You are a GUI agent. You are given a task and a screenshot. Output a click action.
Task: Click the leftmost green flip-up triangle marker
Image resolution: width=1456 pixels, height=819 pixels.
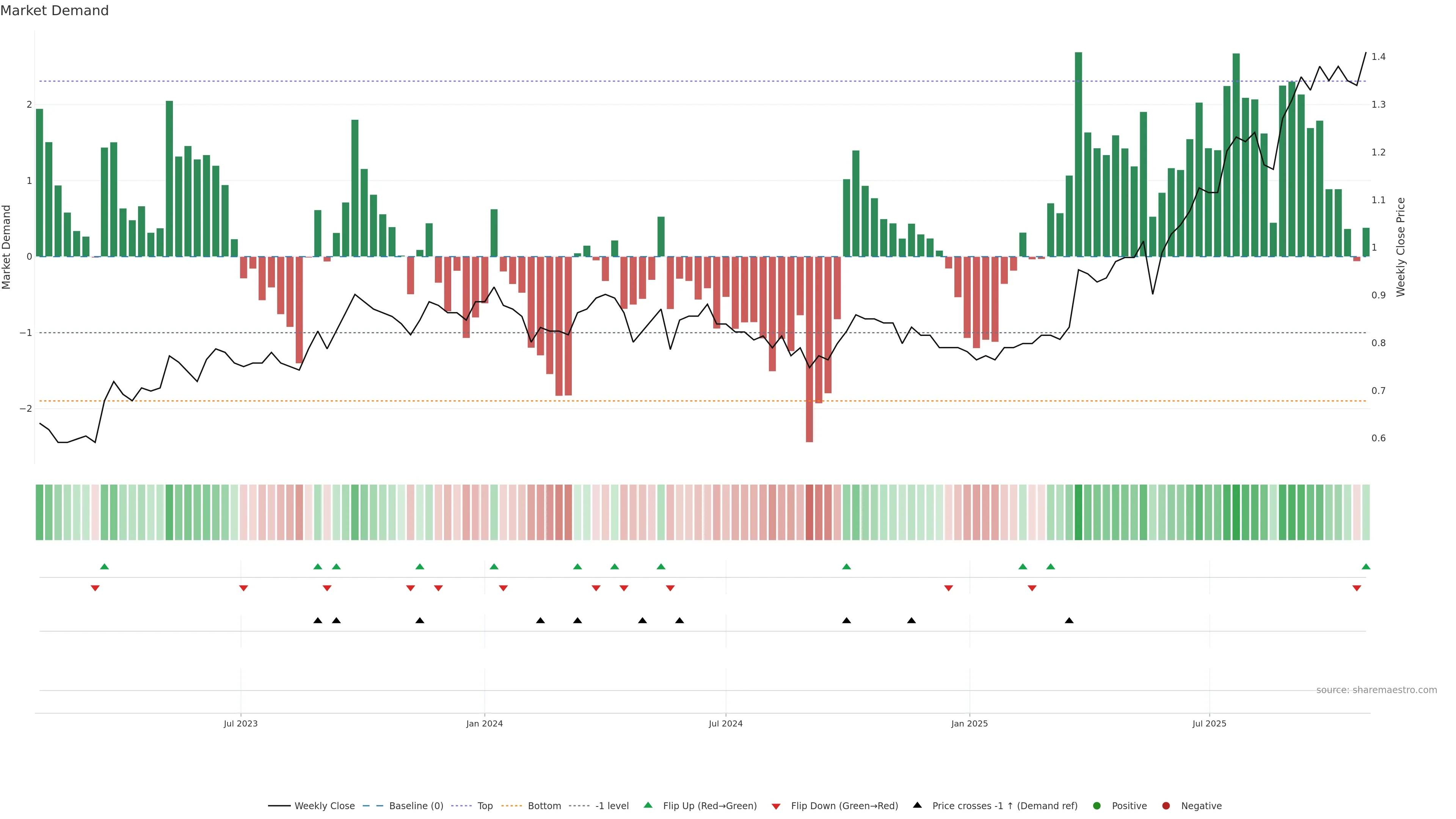pos(104,567)
